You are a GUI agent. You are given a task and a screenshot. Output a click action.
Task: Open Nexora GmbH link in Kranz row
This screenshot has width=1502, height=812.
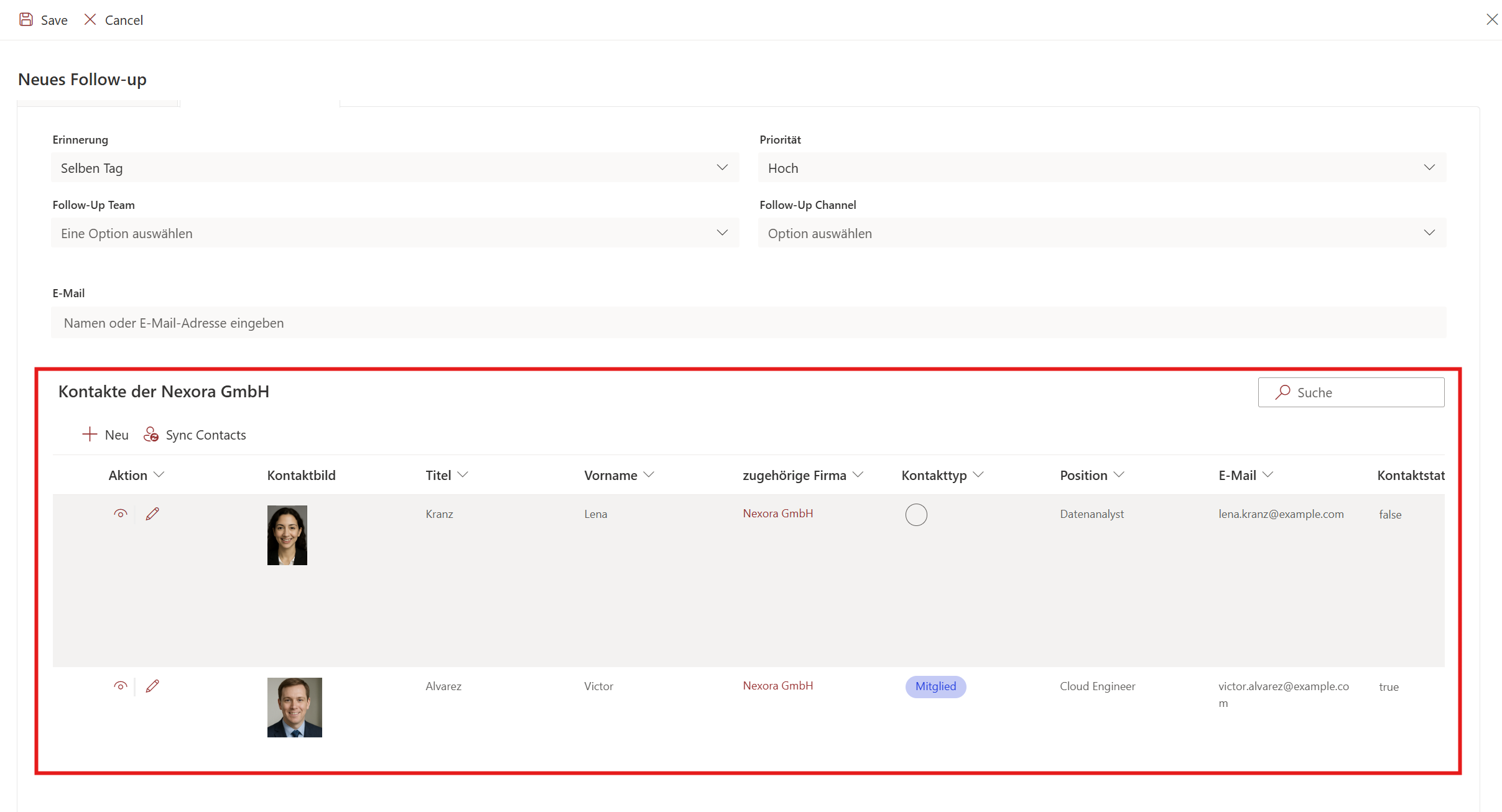[x=777, y=514]
